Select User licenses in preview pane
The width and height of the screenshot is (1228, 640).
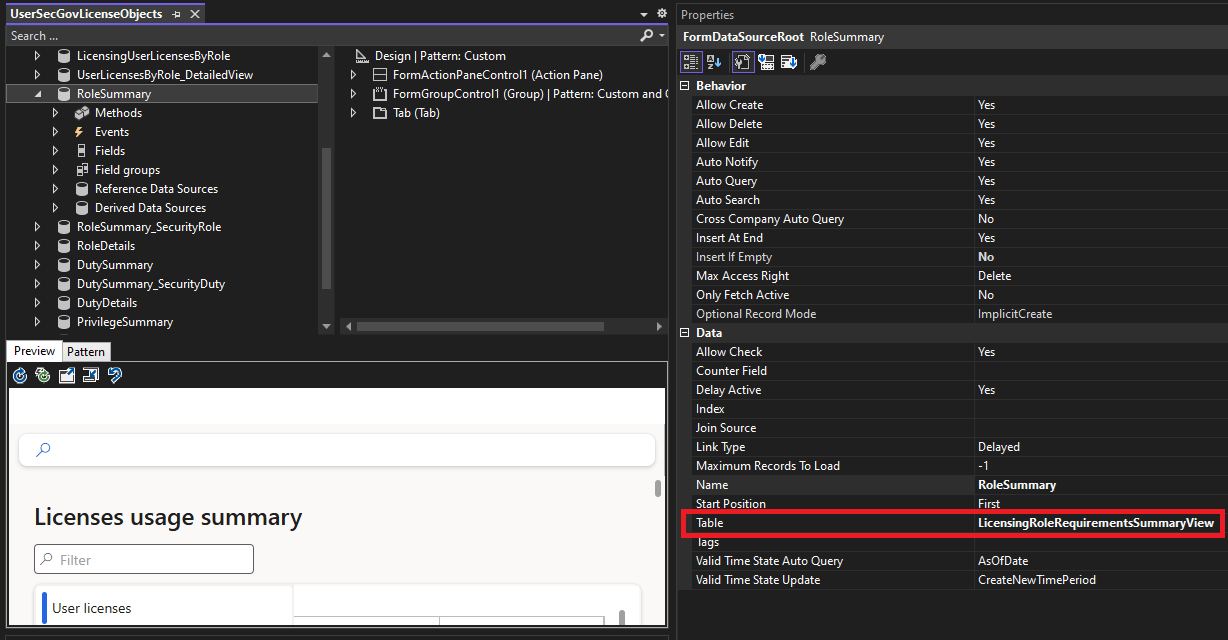pos(92,608)
